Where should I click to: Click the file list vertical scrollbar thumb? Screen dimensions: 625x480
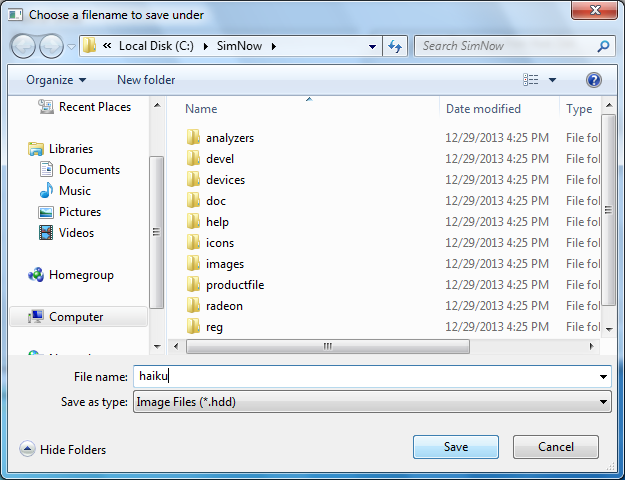click(608, 210)
